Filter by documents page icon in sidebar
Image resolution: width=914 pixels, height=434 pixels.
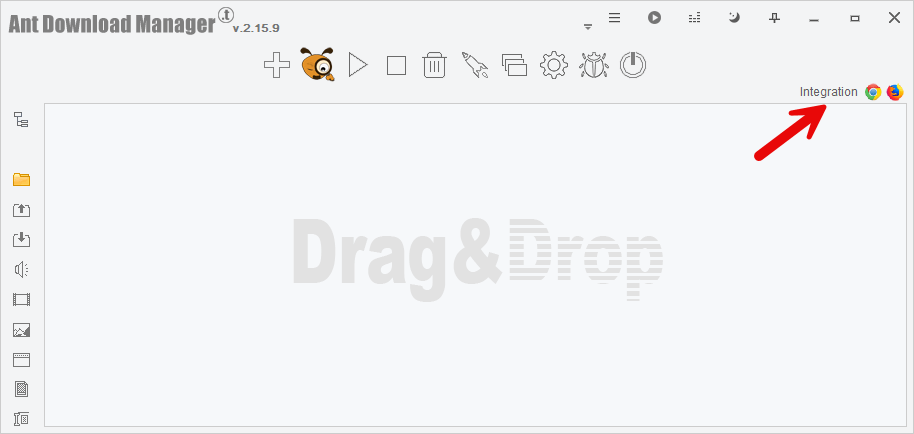[22, 389]
